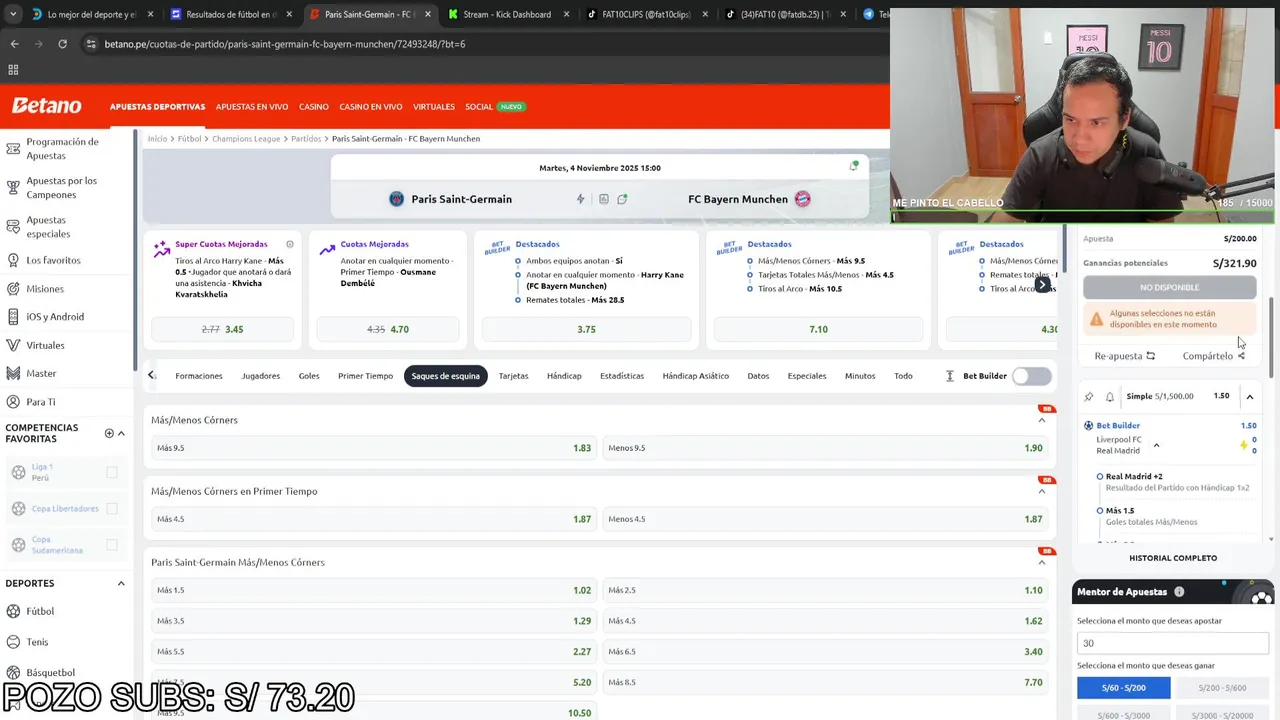Open Todo markets tab

tap(903, 376)
